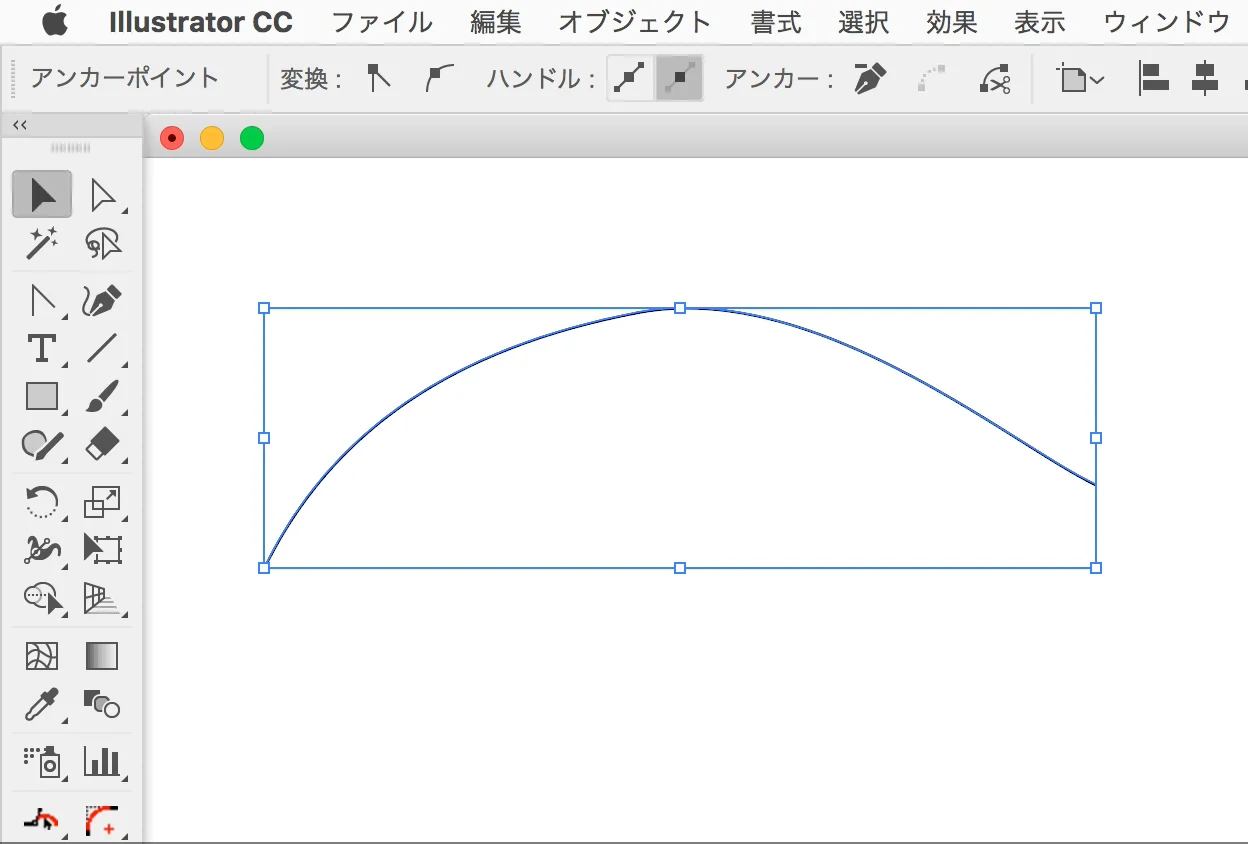Screen dimensions: 1248x844
Task: Open the 効果 menu
Action: coord(952,22)
